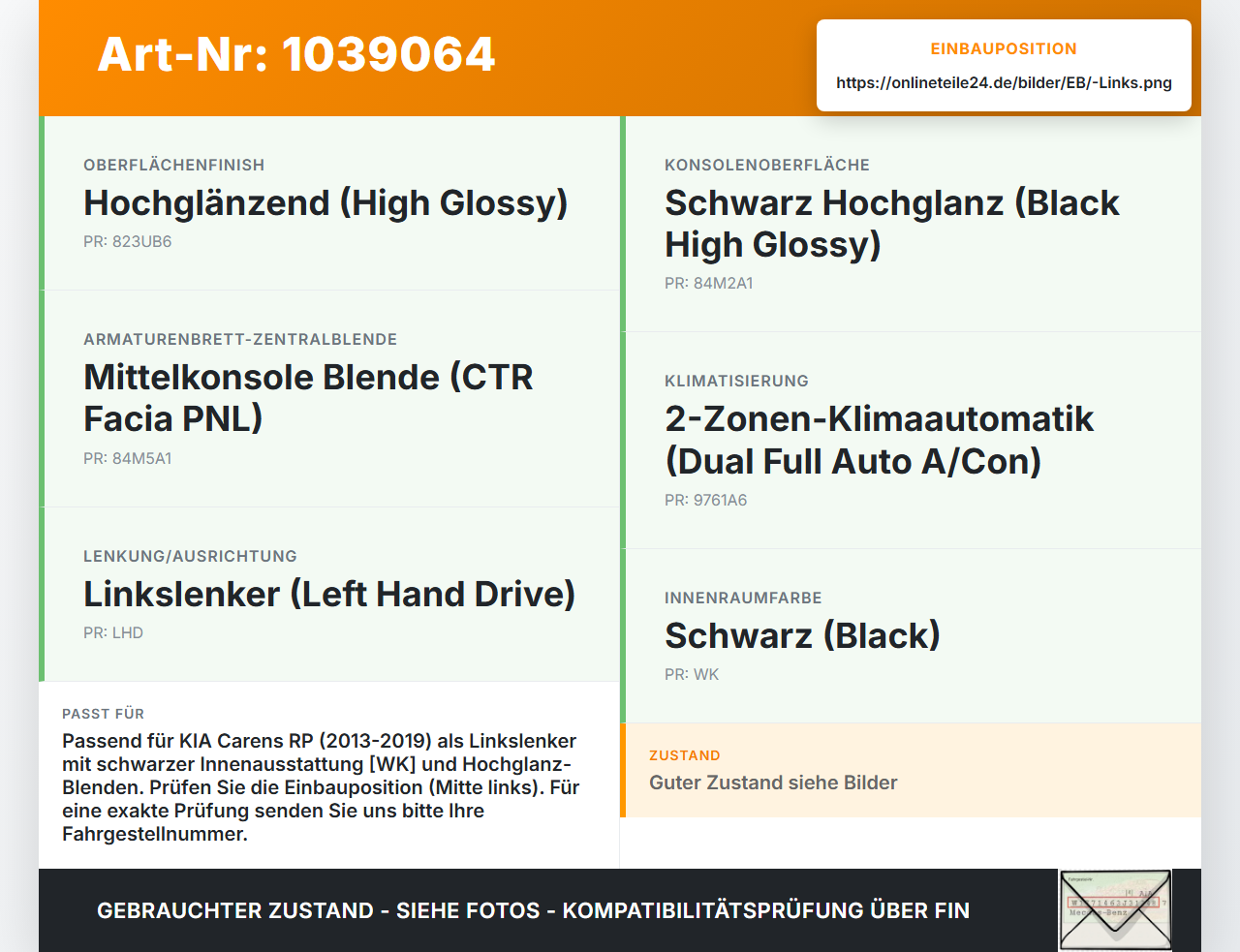Click the LENKUNG/AUSRICHTUNG label
1240x952 pixels.
tap(190, 556)
